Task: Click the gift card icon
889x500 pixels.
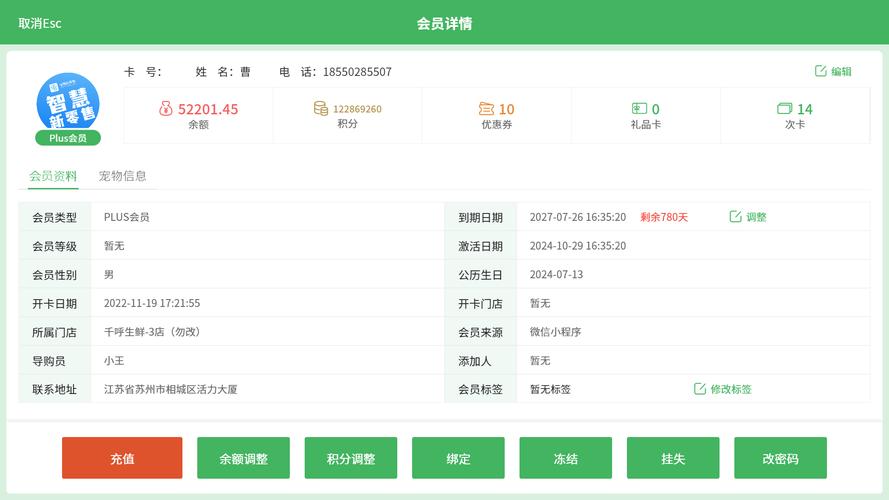Action: 639,108
